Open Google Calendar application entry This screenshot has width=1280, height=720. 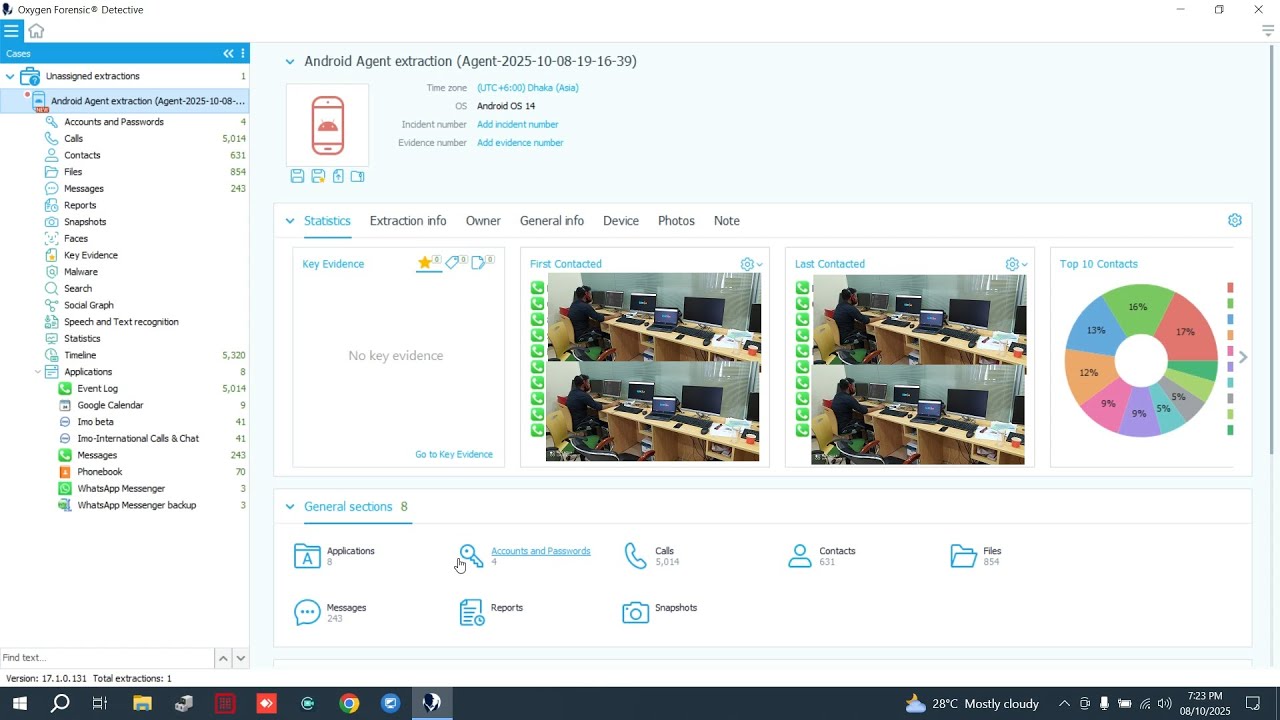click(110, 405)
